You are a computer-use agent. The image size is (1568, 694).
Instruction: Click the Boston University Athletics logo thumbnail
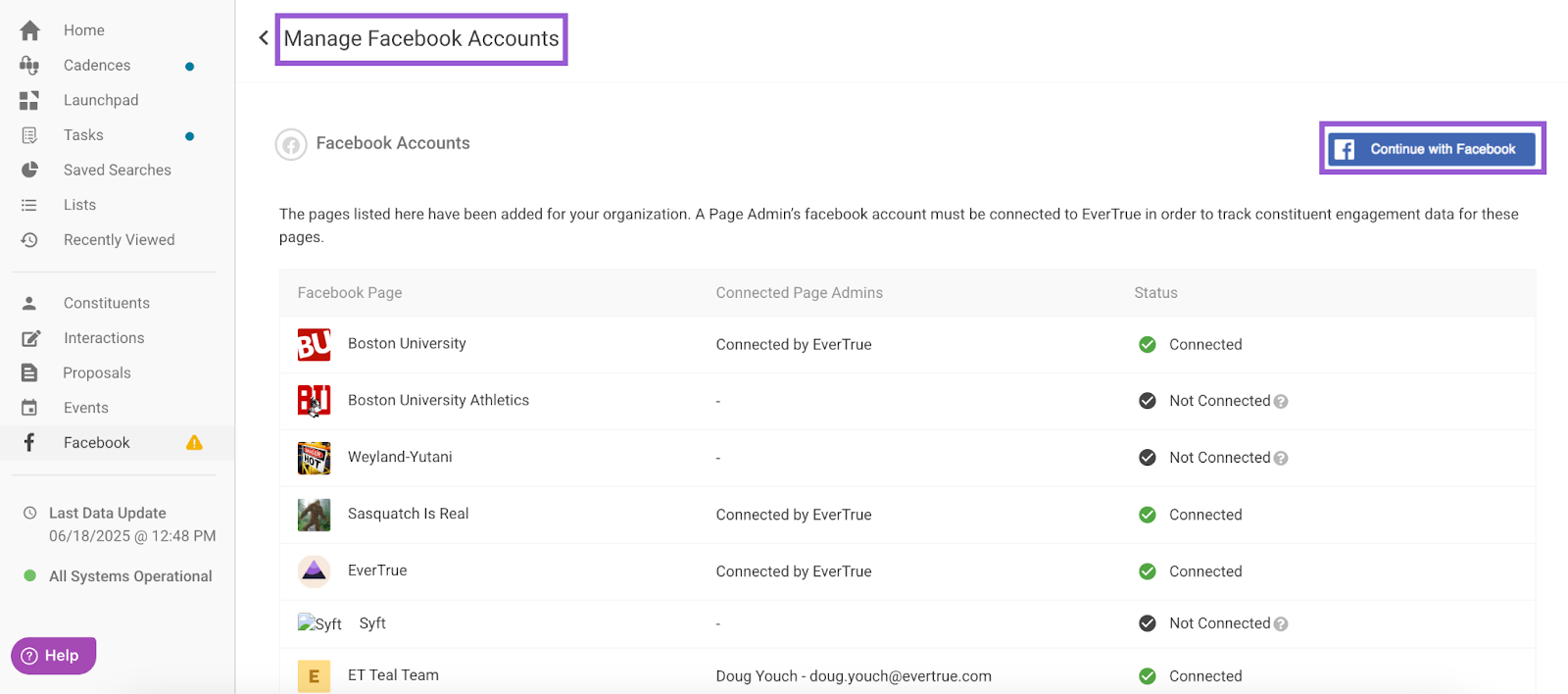point(314,401)
